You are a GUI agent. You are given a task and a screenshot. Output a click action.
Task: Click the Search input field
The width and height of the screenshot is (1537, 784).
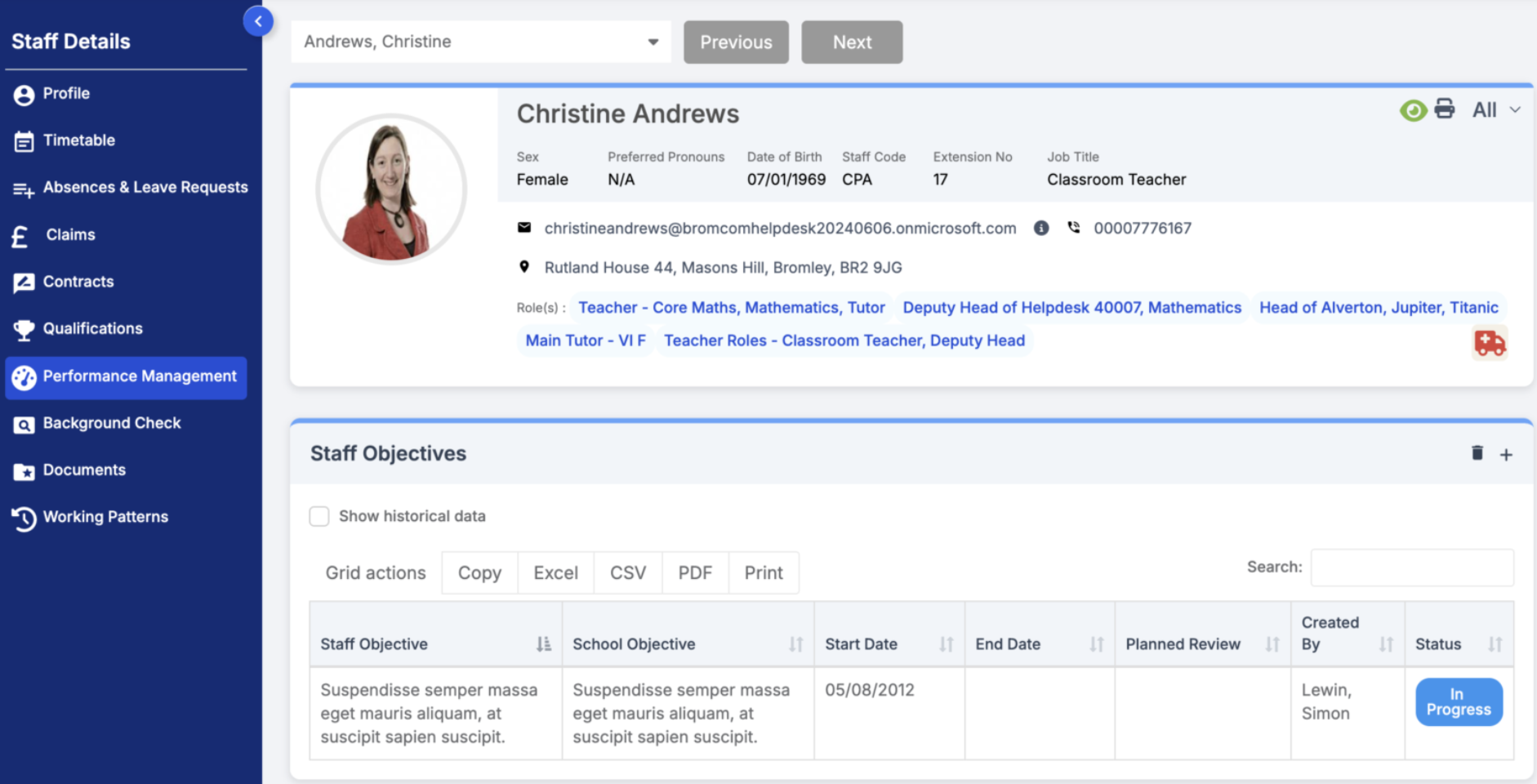tap(1411, 568)
